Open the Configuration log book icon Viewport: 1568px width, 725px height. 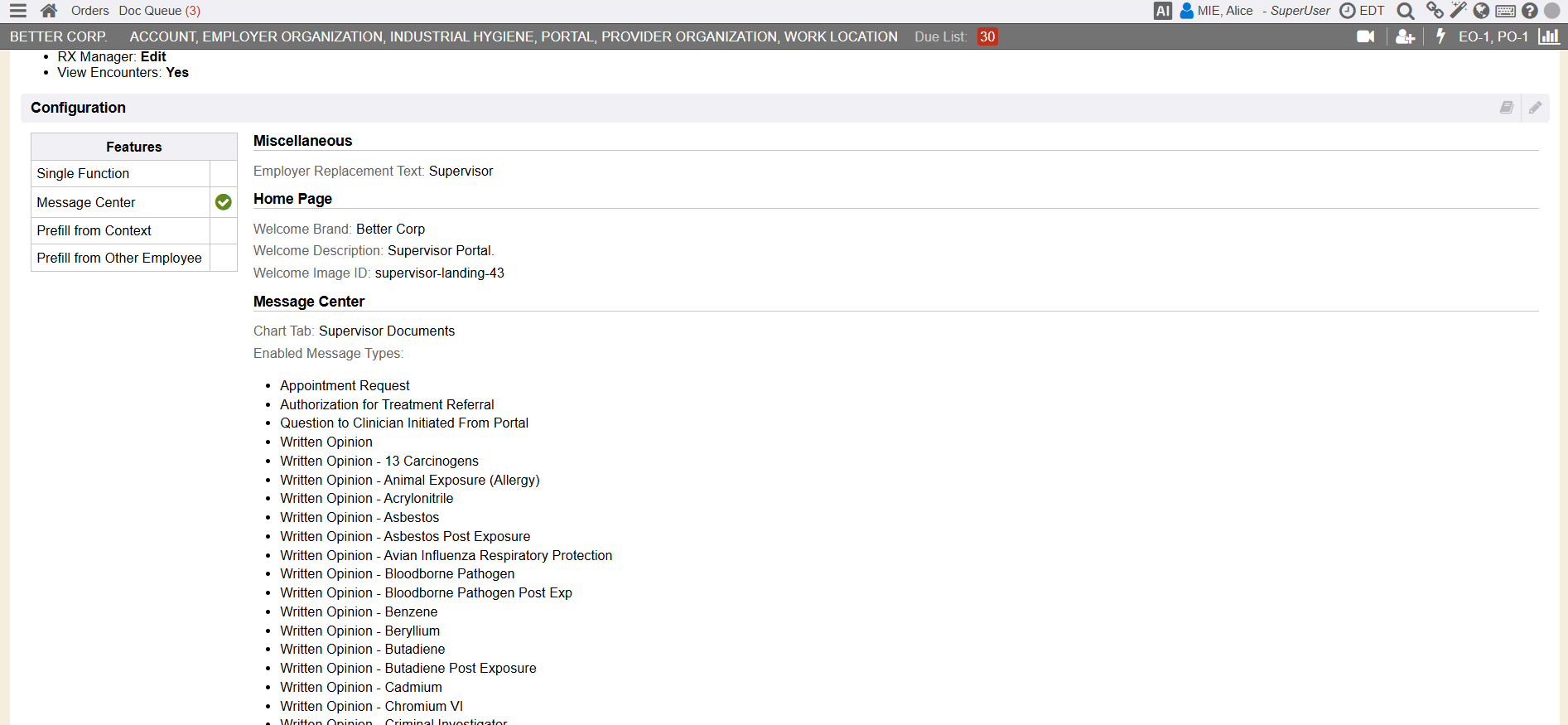[1506, 108]
